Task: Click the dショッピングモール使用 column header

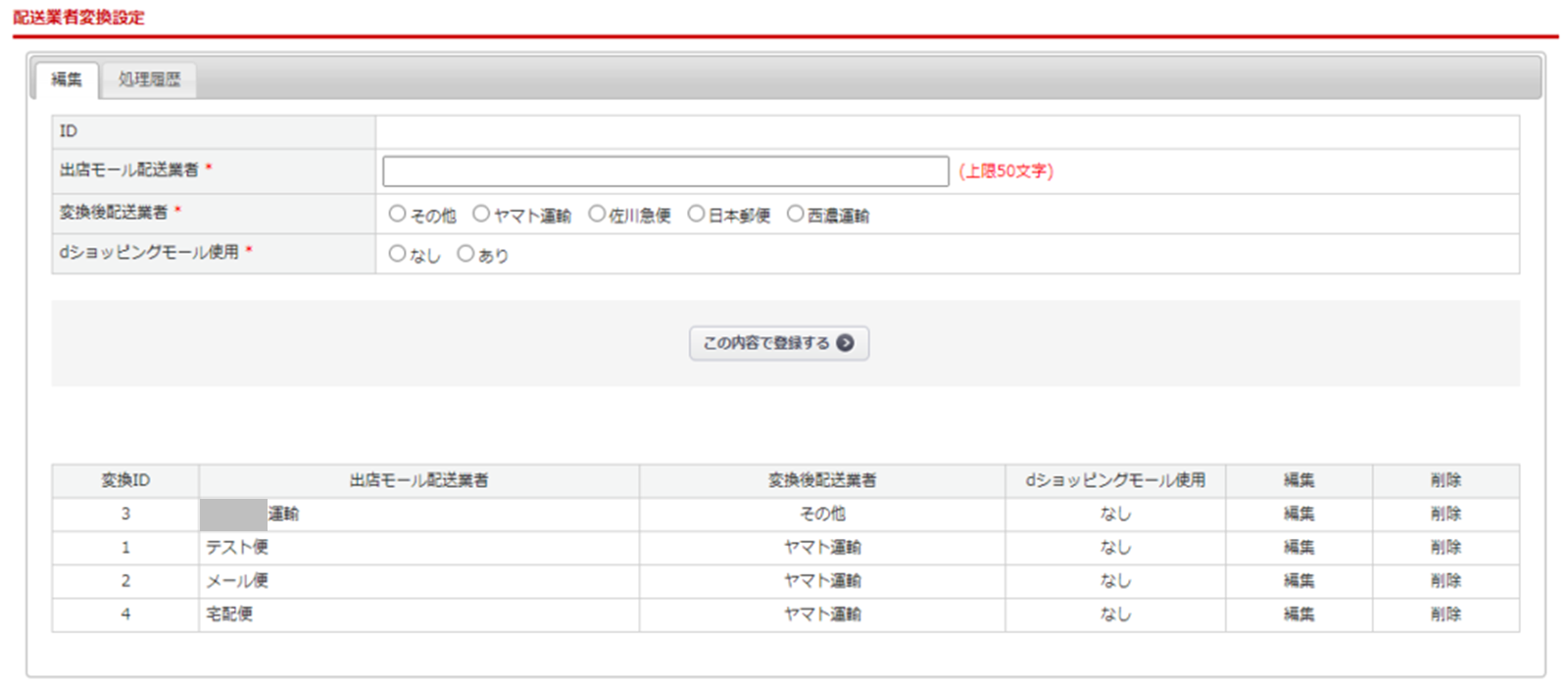Action: [x=1115, y=480]
